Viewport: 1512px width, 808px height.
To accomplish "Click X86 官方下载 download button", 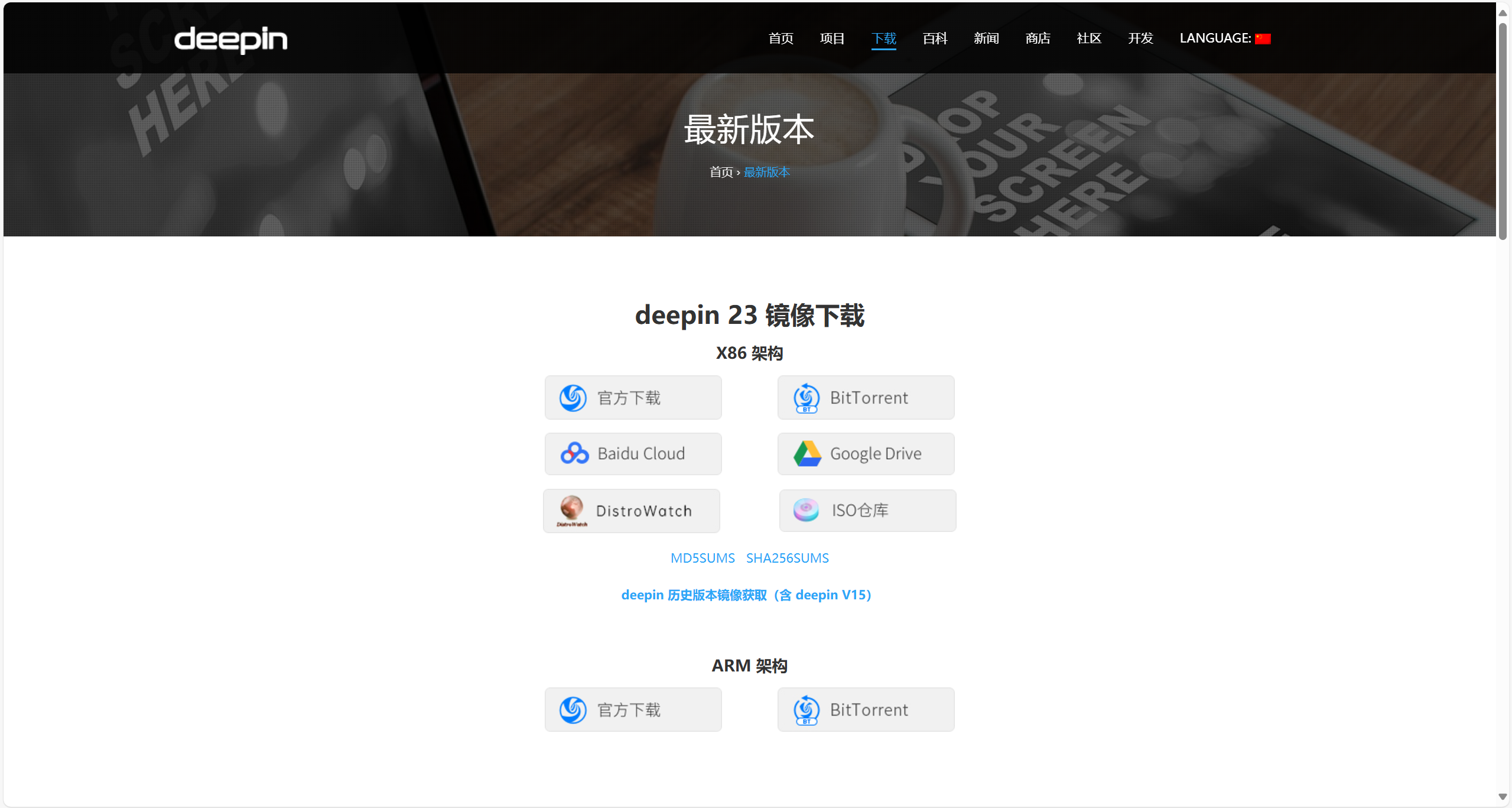I will pos(633,398).
